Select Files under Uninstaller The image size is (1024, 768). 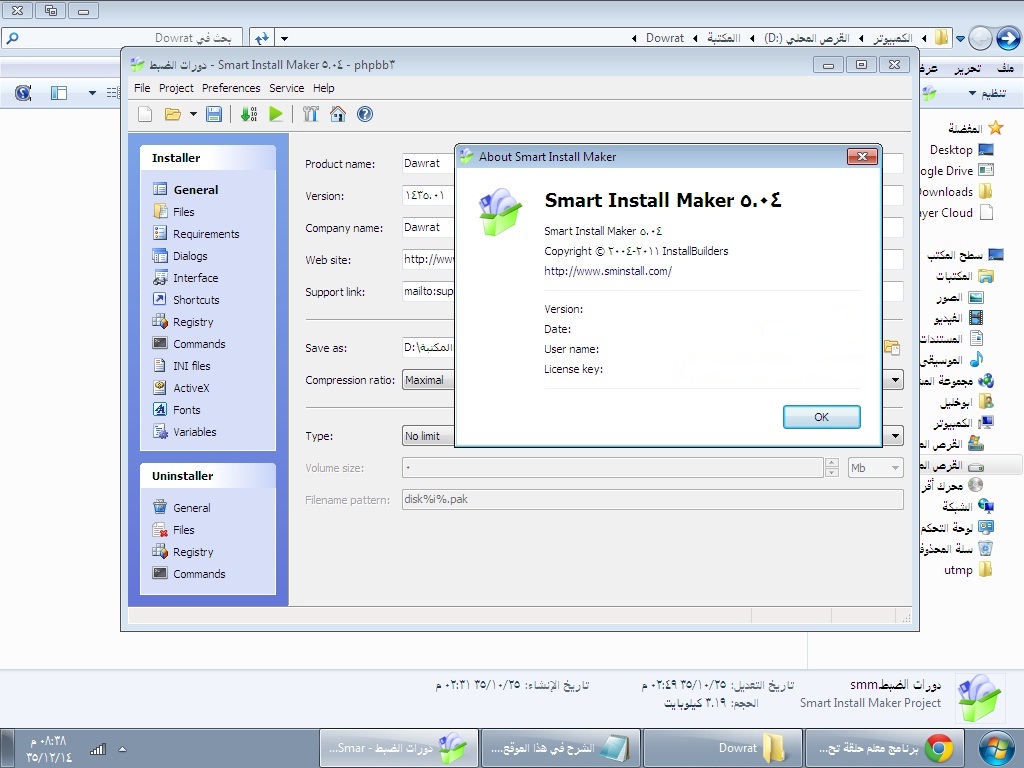174,530
